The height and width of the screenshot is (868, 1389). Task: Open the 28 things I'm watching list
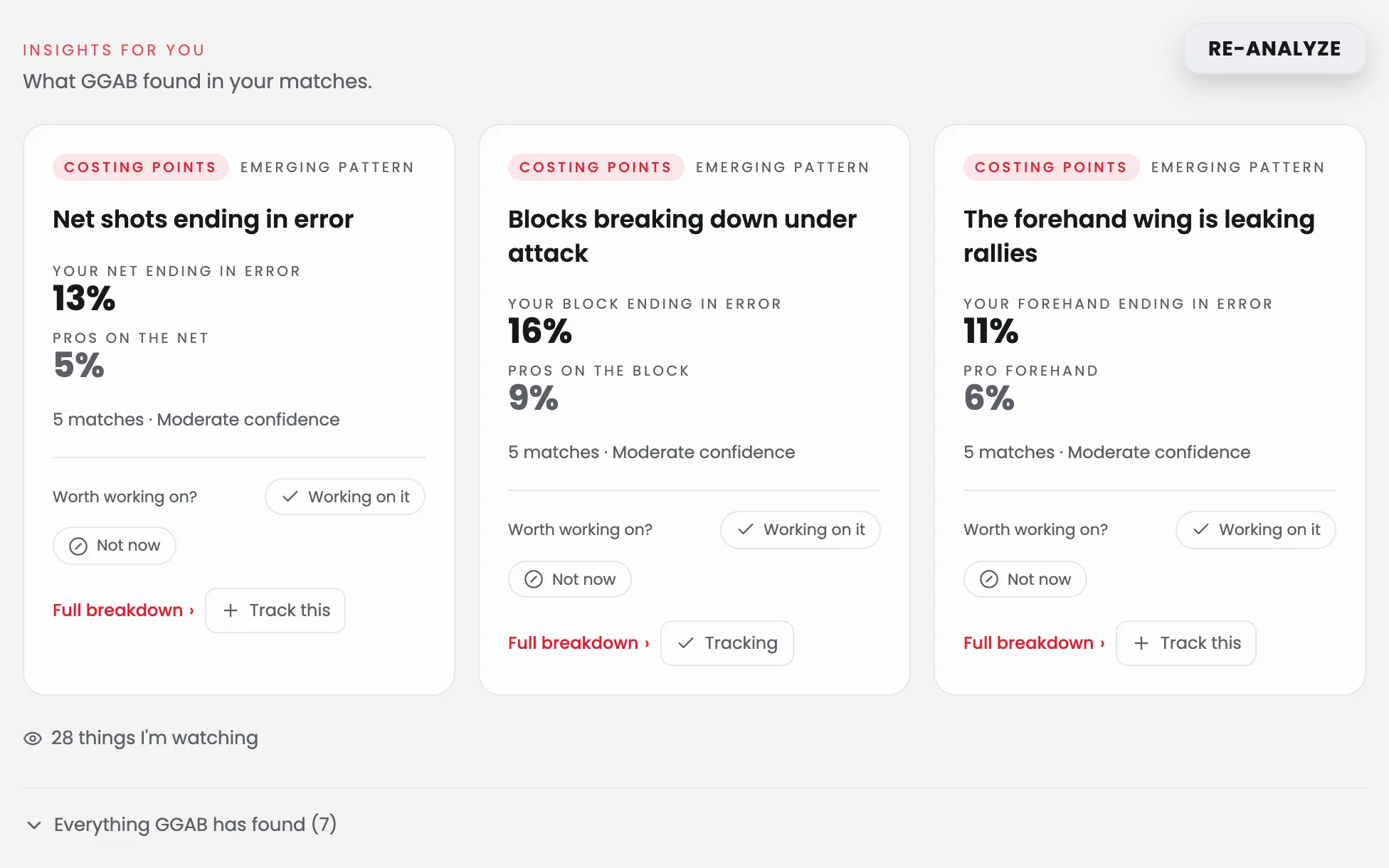(154, 738)
